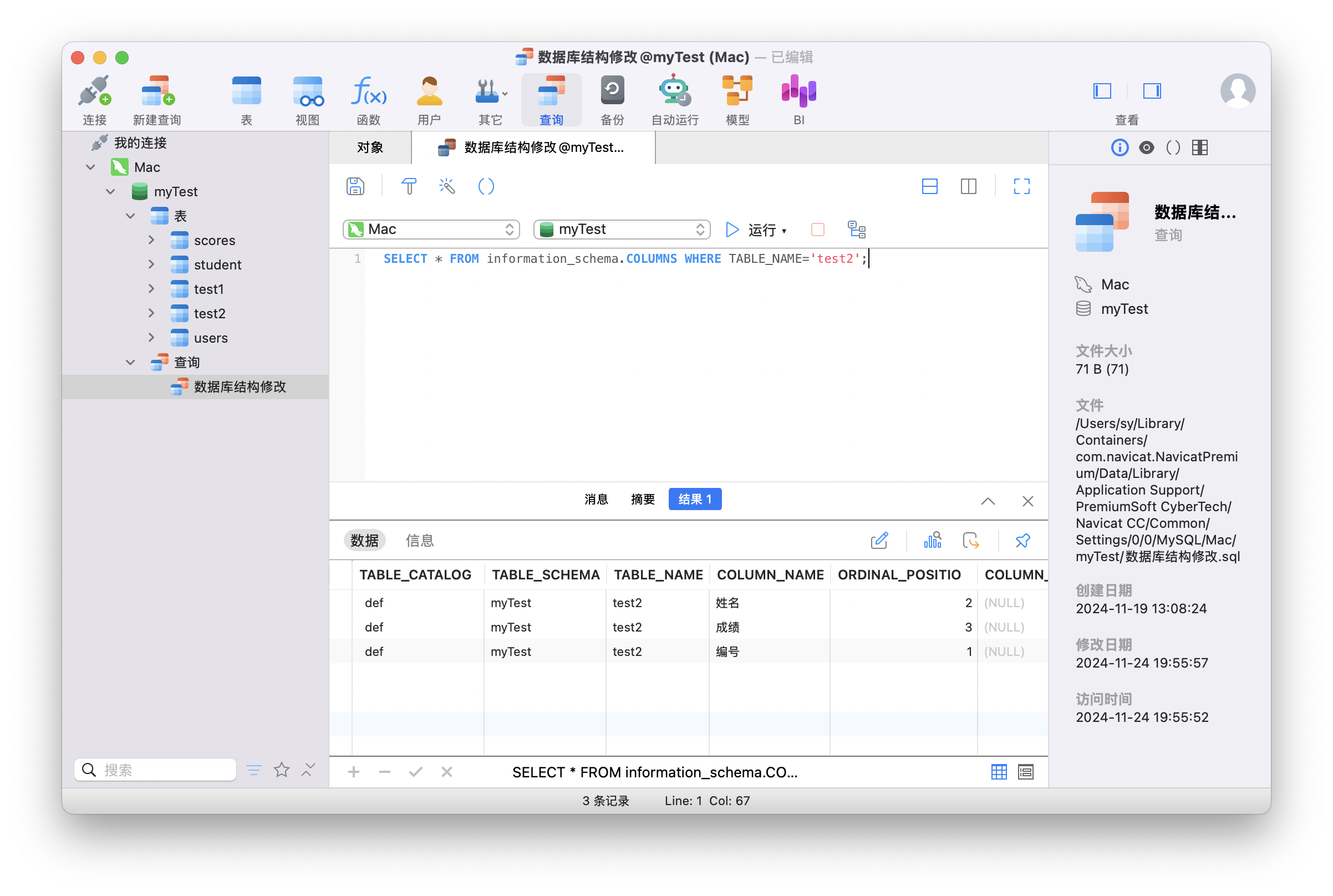
Task: Select the 摘要 result tab
Action: click(x=642, y=500)
